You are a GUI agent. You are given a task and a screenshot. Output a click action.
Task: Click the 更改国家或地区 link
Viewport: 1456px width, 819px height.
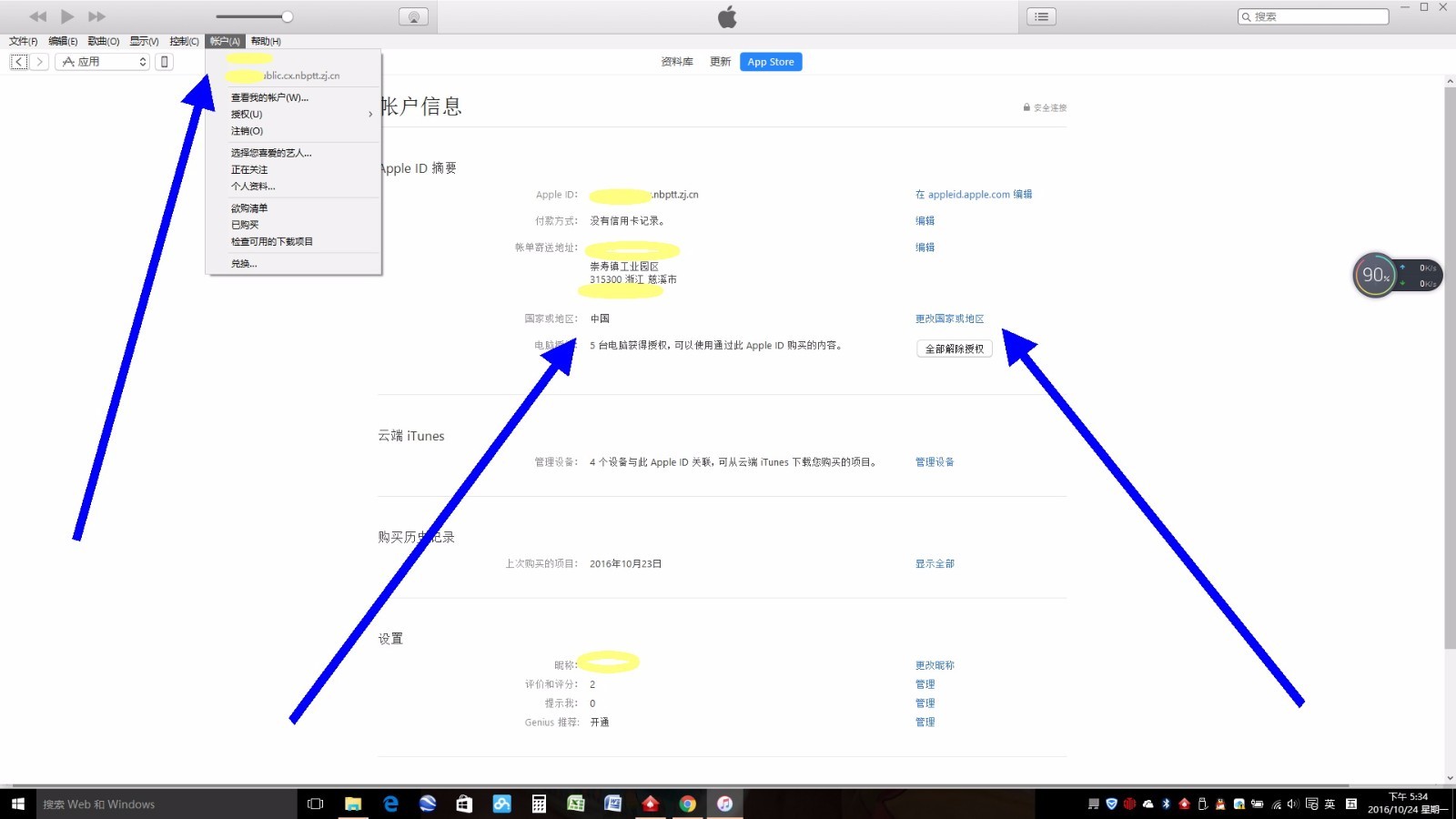[949, 318]
